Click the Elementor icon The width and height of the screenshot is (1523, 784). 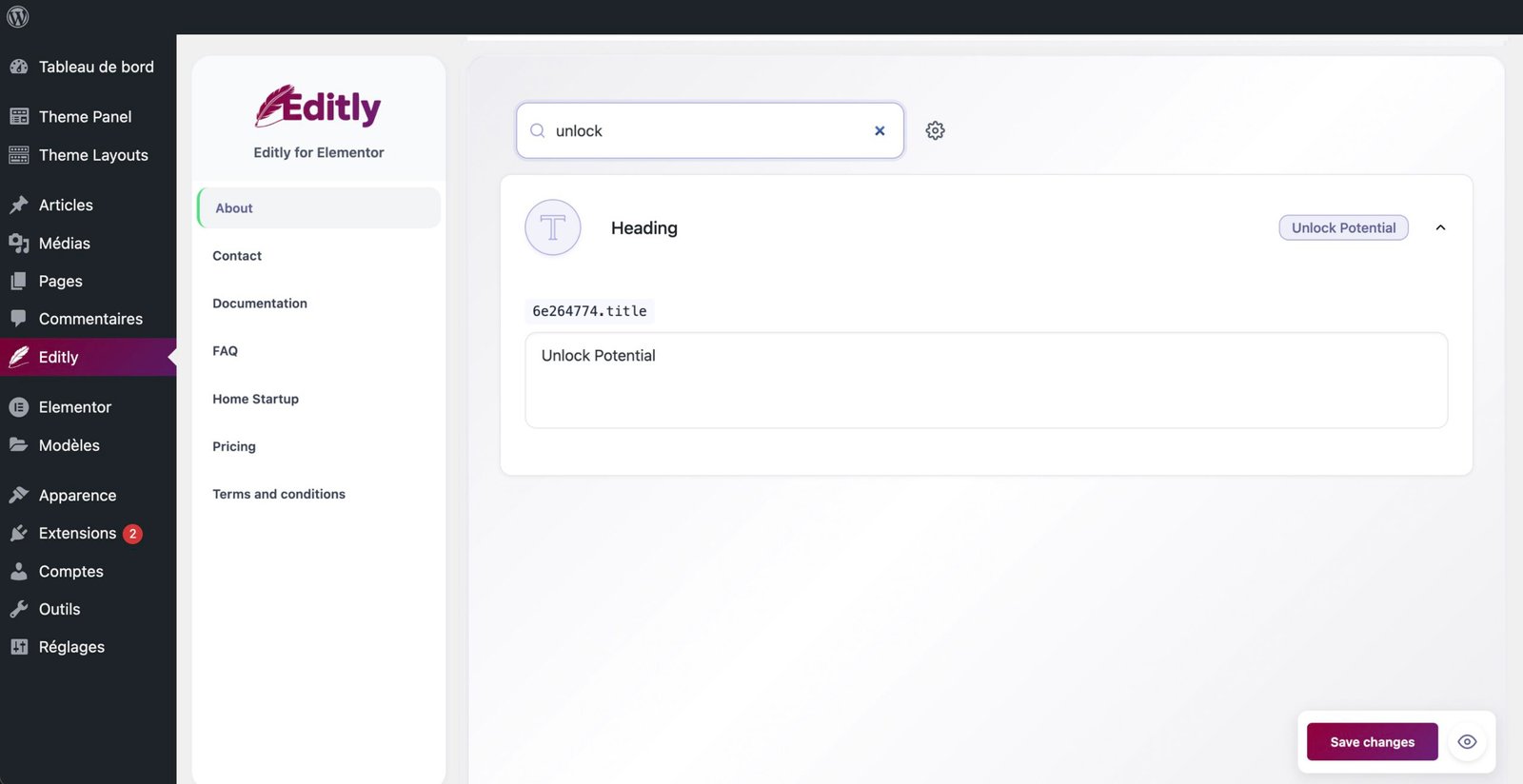[x=19, y=407]
